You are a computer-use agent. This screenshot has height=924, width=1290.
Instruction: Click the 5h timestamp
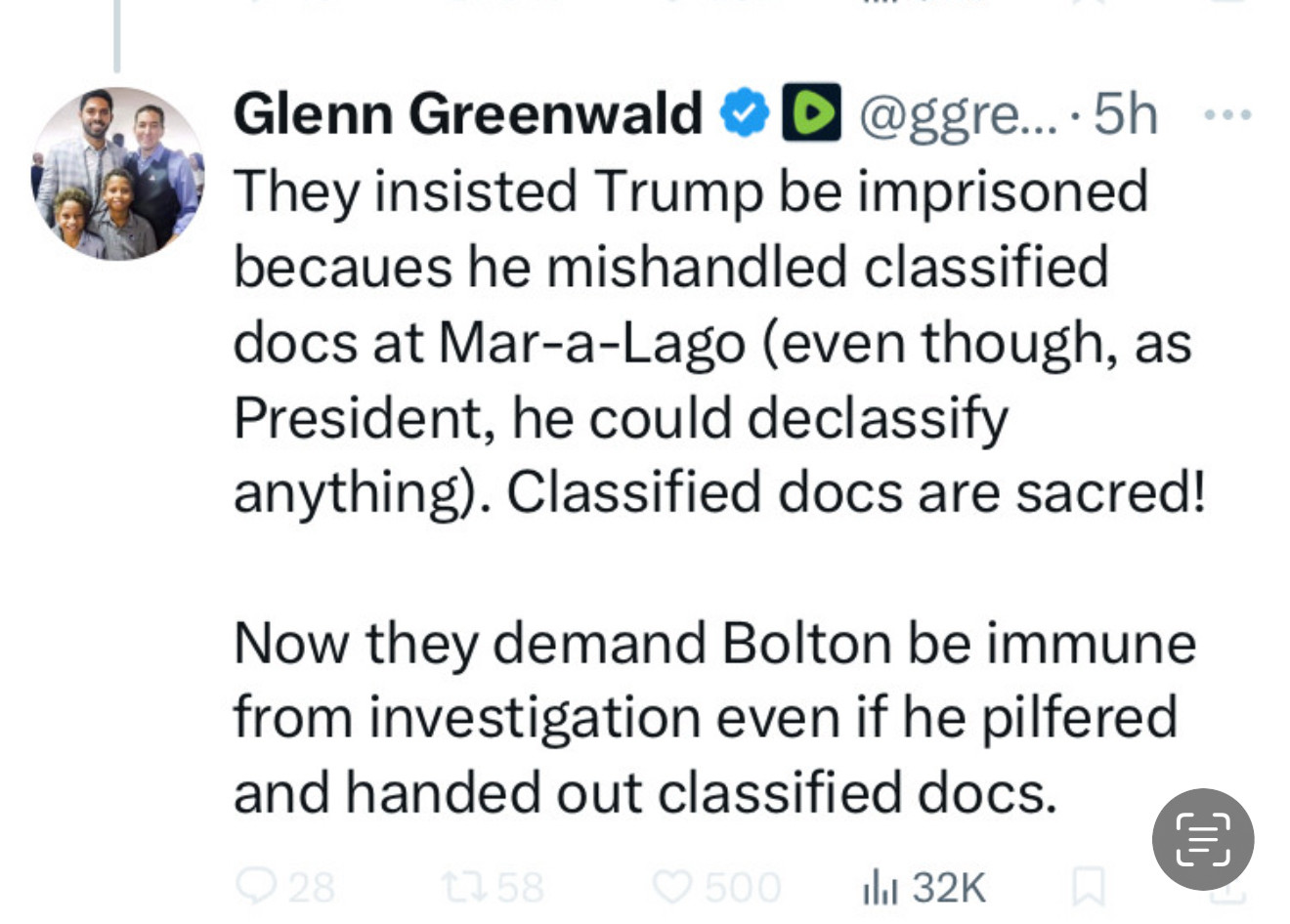tap(1126, 114)
